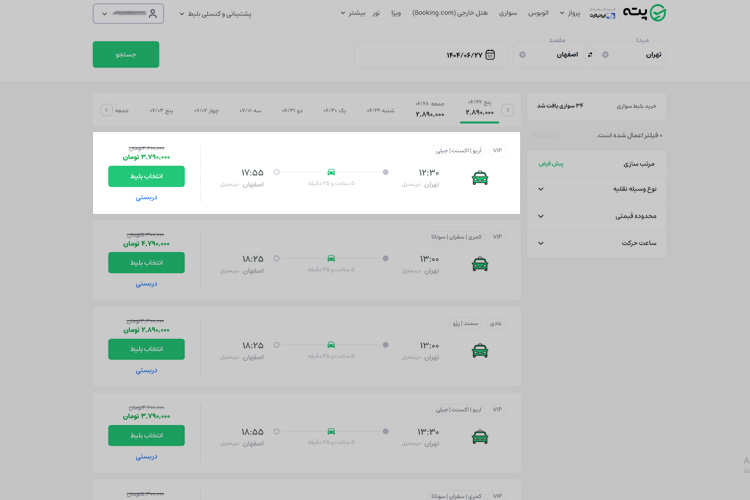
Task: Open دربستی link for the 13:00 کمری trip
Action: pos(146,283)
